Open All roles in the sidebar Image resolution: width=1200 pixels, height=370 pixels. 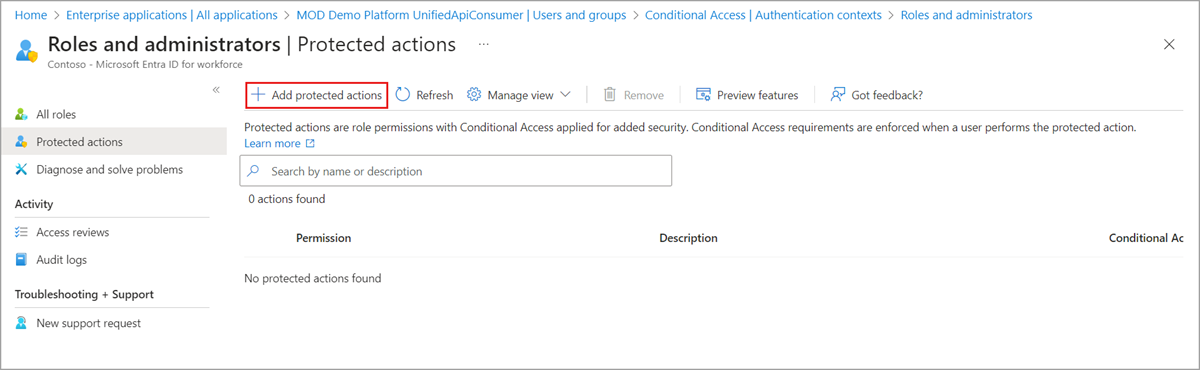tap(56, 114)
